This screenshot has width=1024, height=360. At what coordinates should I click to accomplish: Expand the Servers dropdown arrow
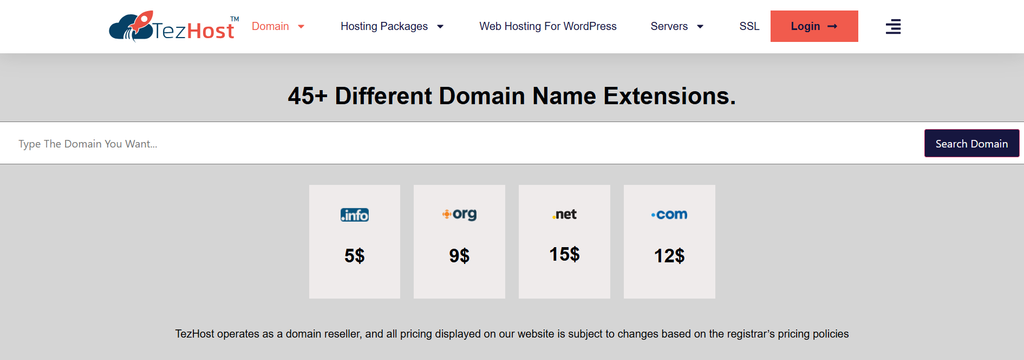(700, 27)
